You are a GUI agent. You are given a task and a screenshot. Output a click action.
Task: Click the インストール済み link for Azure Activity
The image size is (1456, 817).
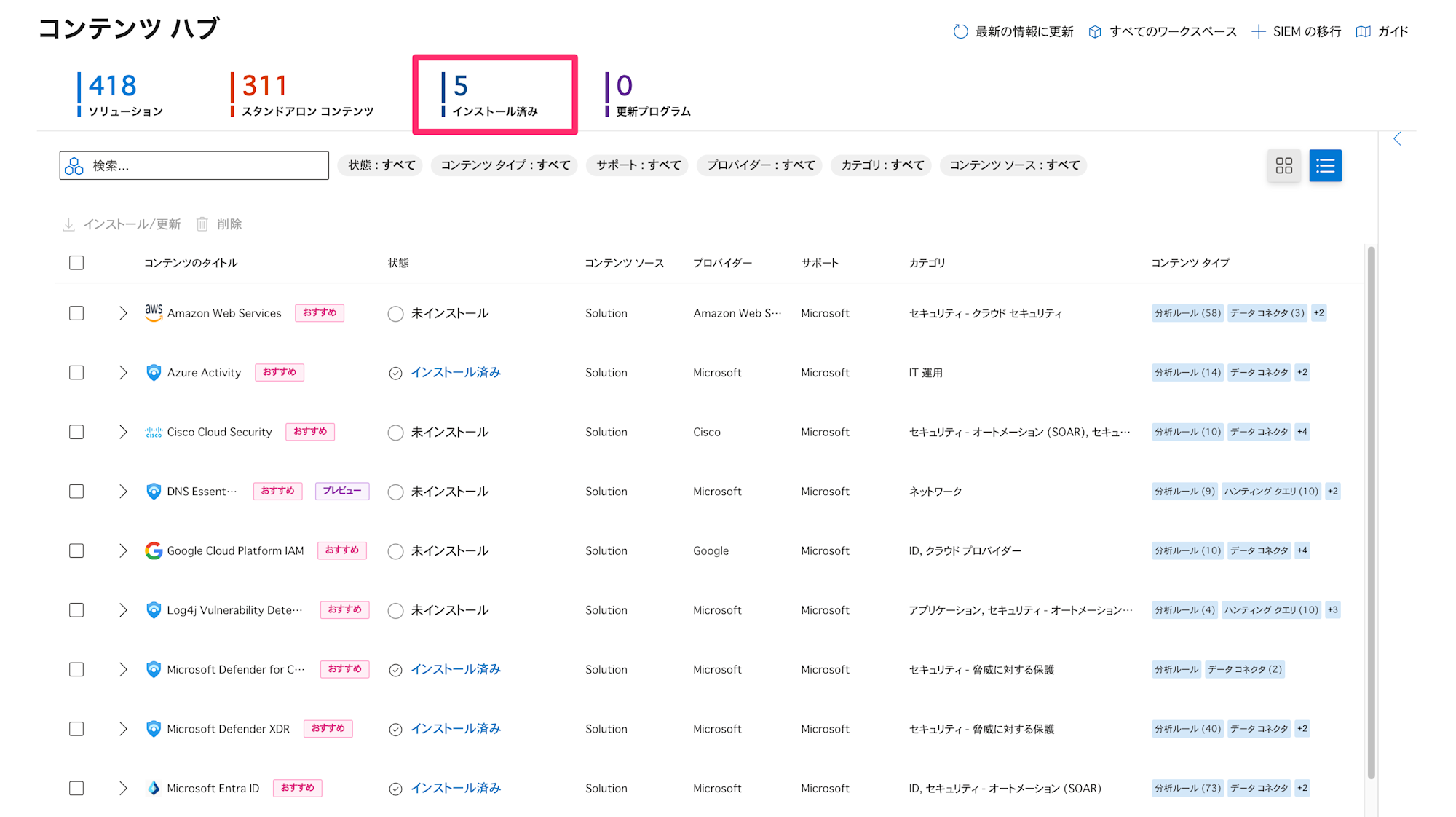[x=456, y=373]
